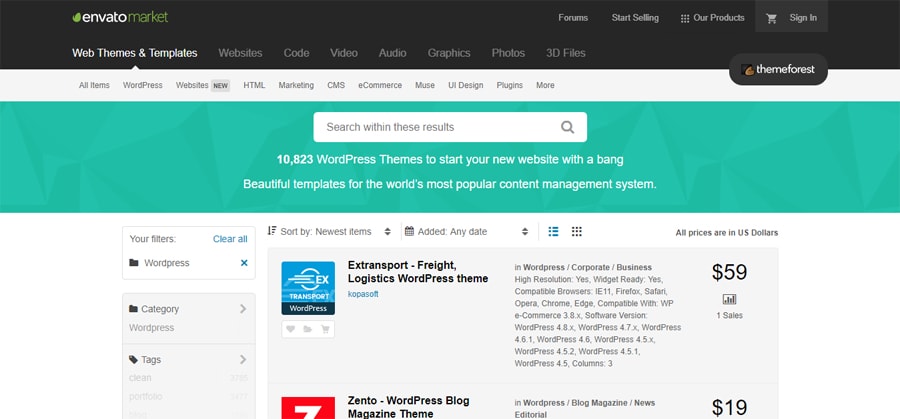This screenshot has width=900, height=419.
Task: Select the Graphics navigation tab
Action: point(449,53)
